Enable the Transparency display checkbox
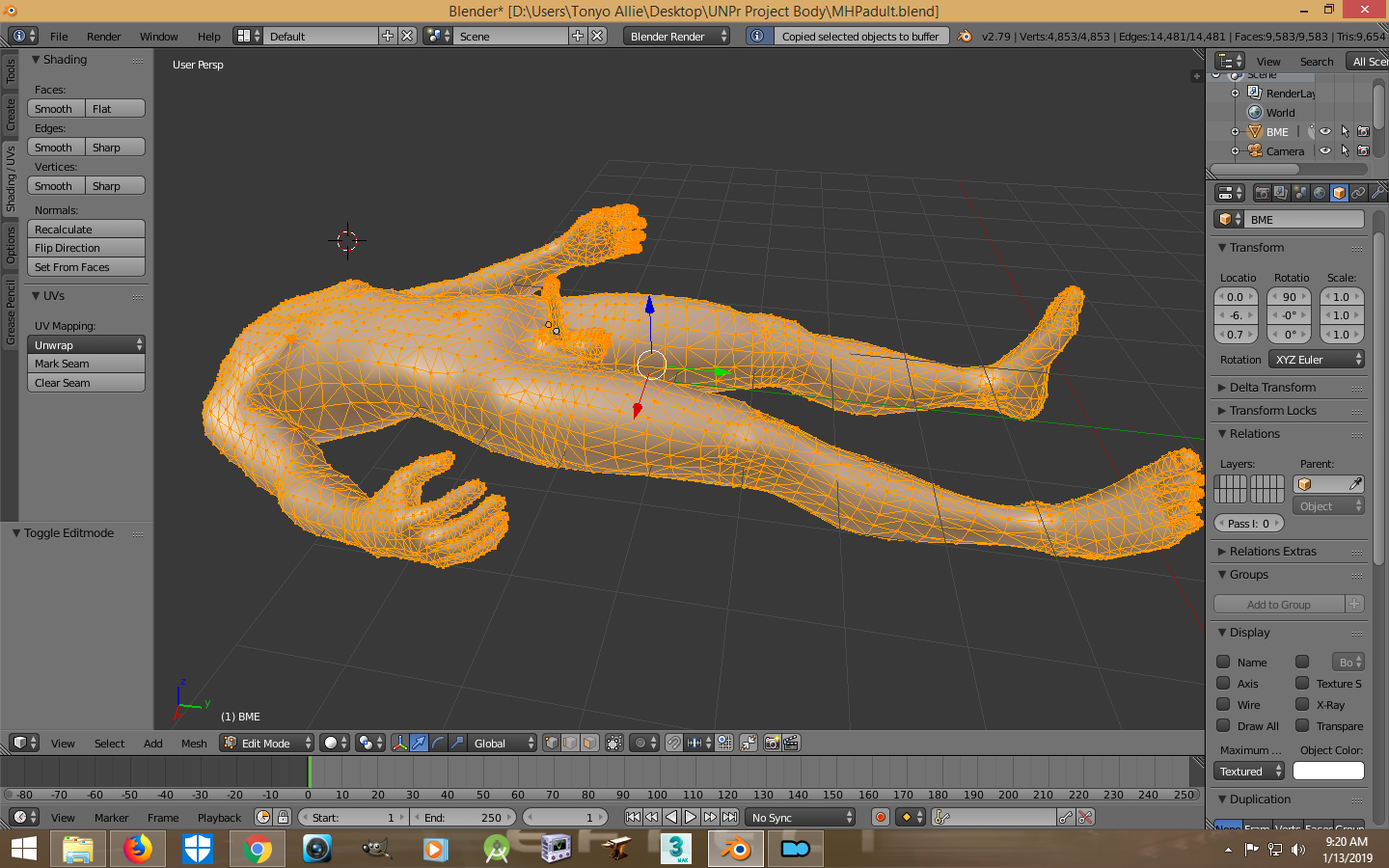This screenshot has width=1389, height=868. [1302, 725]
